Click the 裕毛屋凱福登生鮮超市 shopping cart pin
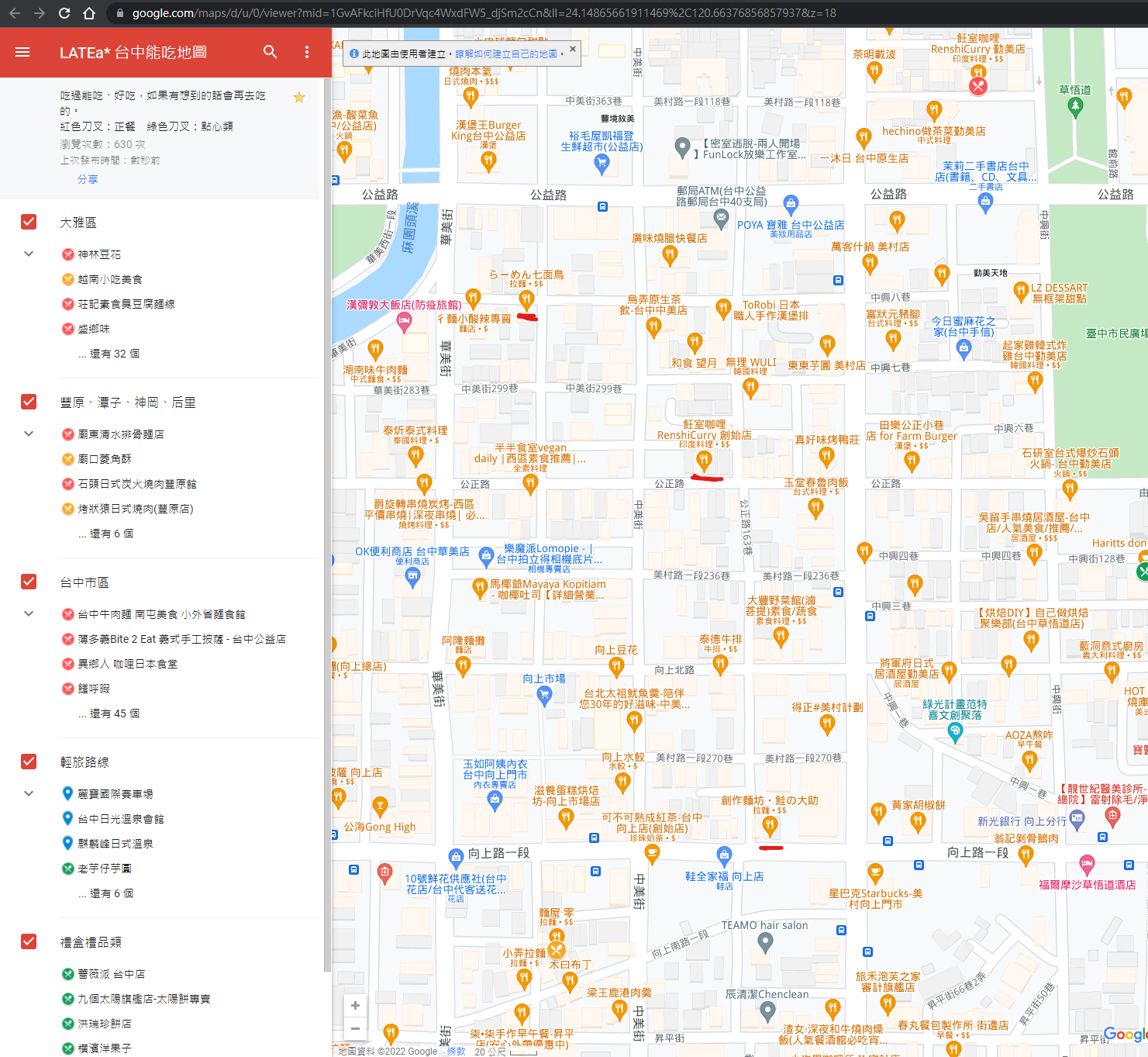 pos(602,163)
